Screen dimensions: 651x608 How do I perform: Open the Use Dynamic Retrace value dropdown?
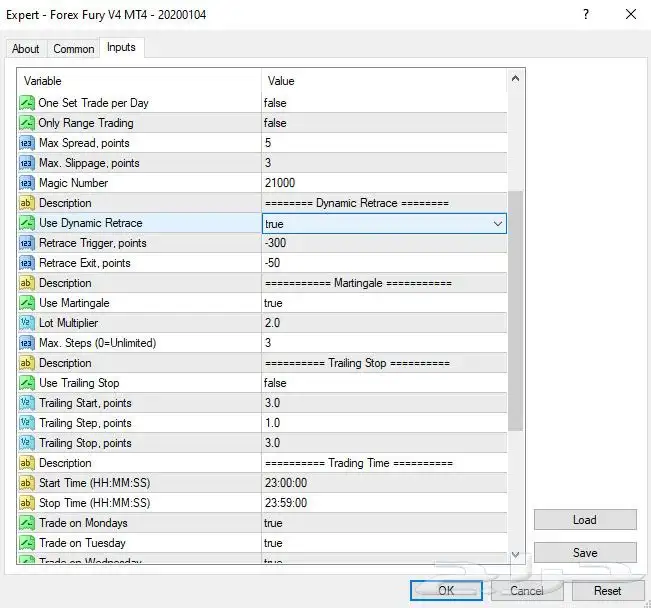[498, 224]
